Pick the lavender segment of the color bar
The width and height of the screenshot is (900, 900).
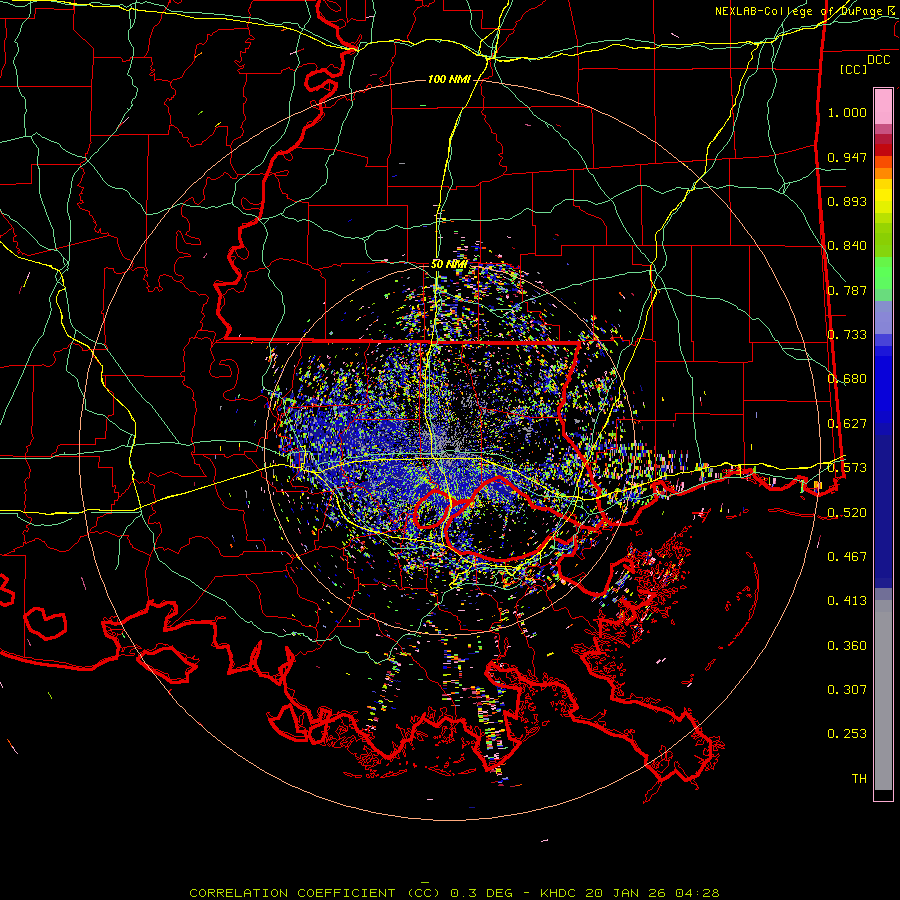(x=883, y=317)
